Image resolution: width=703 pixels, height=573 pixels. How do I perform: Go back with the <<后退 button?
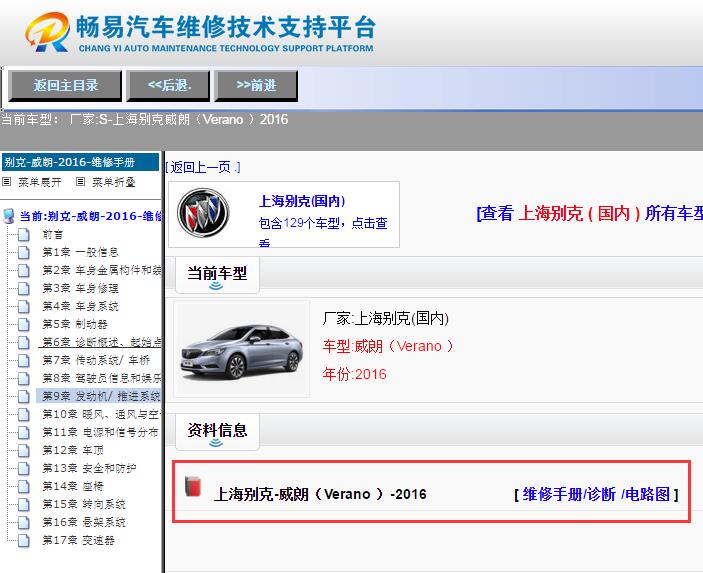coord(169,85)
